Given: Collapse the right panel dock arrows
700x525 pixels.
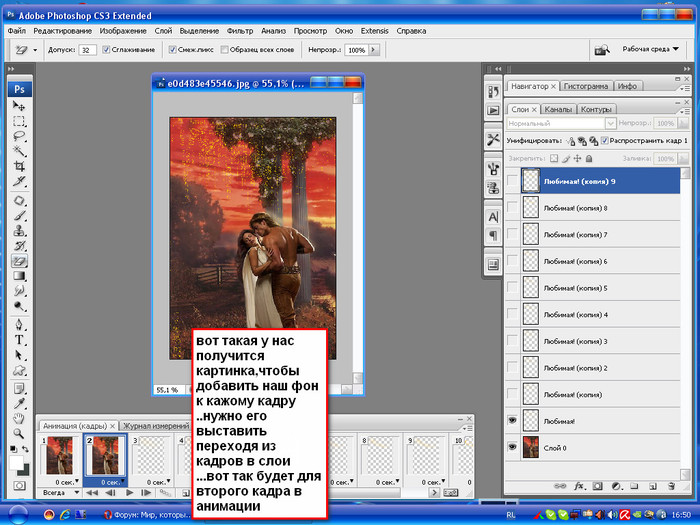Looking at the screenshot, I should click(x=687, y=69).
